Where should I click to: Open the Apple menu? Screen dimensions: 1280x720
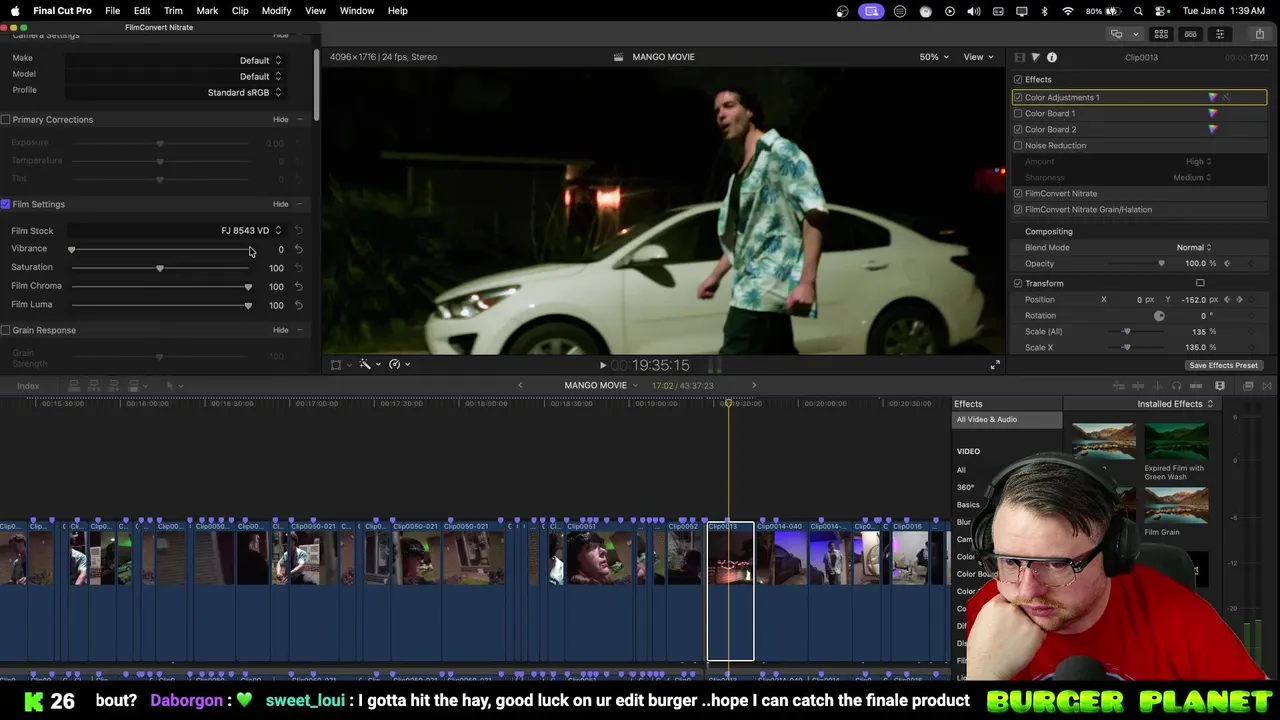(x=15, y=11)
